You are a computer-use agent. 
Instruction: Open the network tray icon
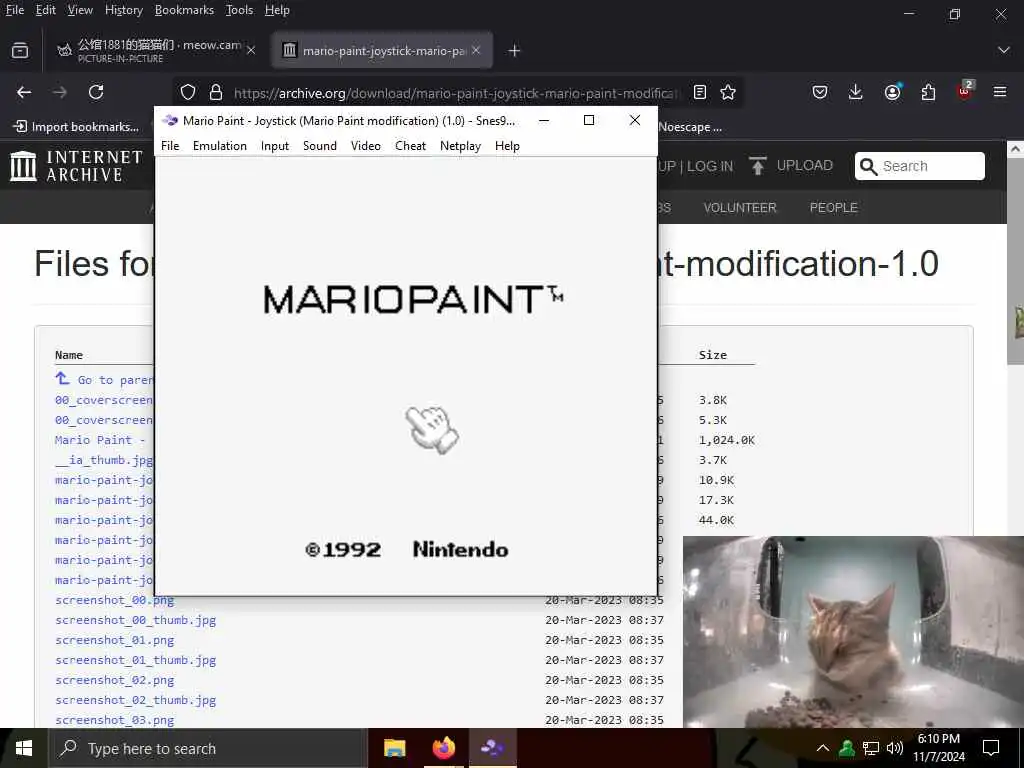tap(871, 748)
